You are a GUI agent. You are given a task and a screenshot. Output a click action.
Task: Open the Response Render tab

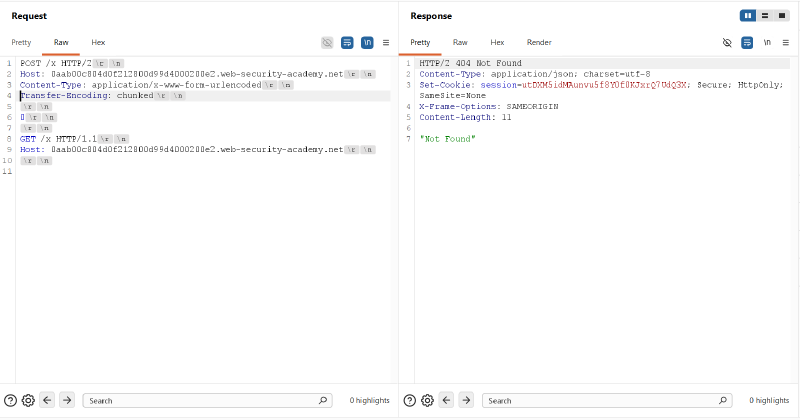coord(539,42)
